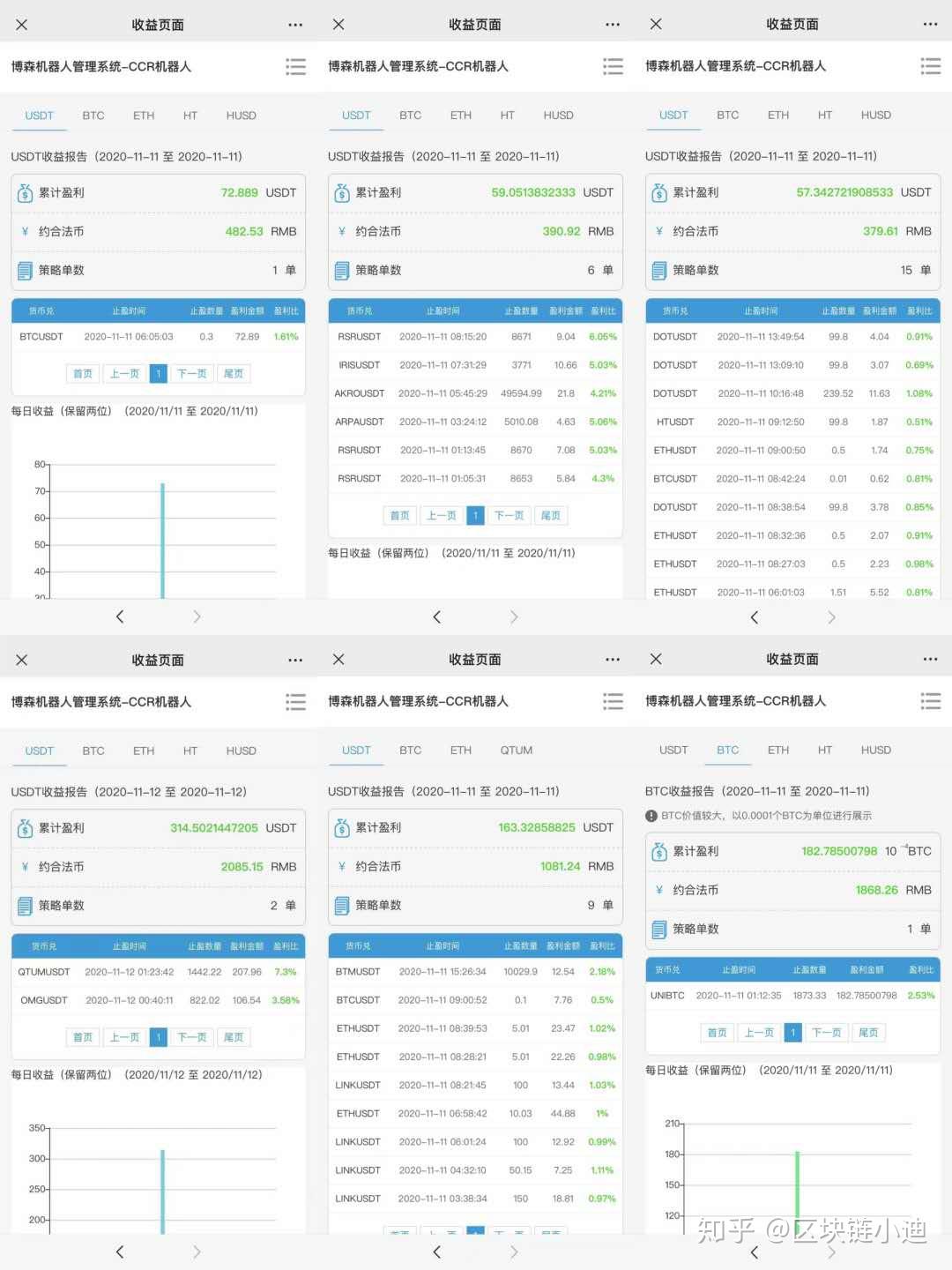The height and width of the screenshot is (1270, 952).
Task: Select page 1 below RSRUSDT 8653 row
Action: click(x=475, y=516)
